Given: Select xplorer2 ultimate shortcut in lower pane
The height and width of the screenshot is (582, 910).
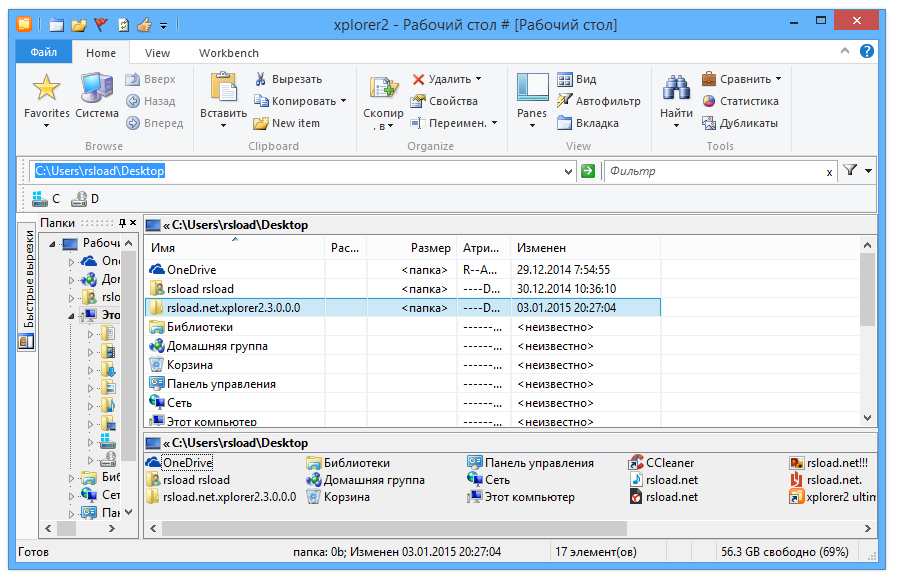Looking at the screenshot, I should 833,497.
